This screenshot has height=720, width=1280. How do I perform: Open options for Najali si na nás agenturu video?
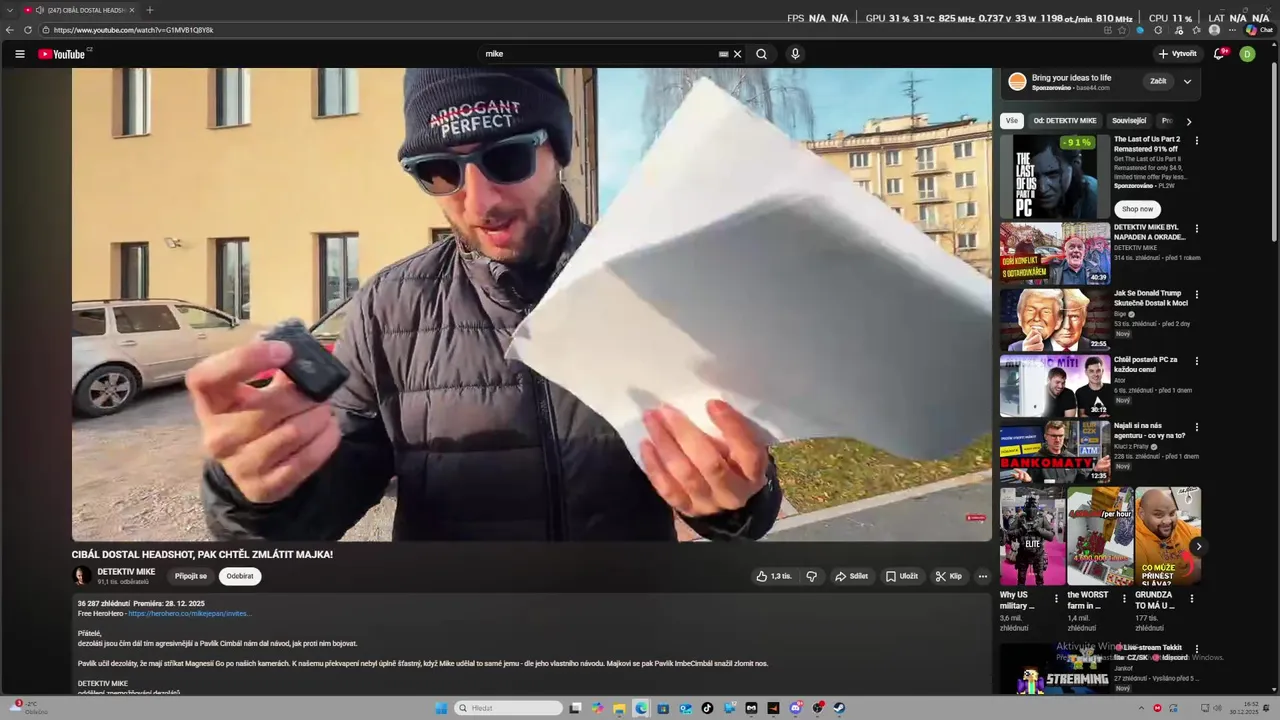(x=1196, y=427)
